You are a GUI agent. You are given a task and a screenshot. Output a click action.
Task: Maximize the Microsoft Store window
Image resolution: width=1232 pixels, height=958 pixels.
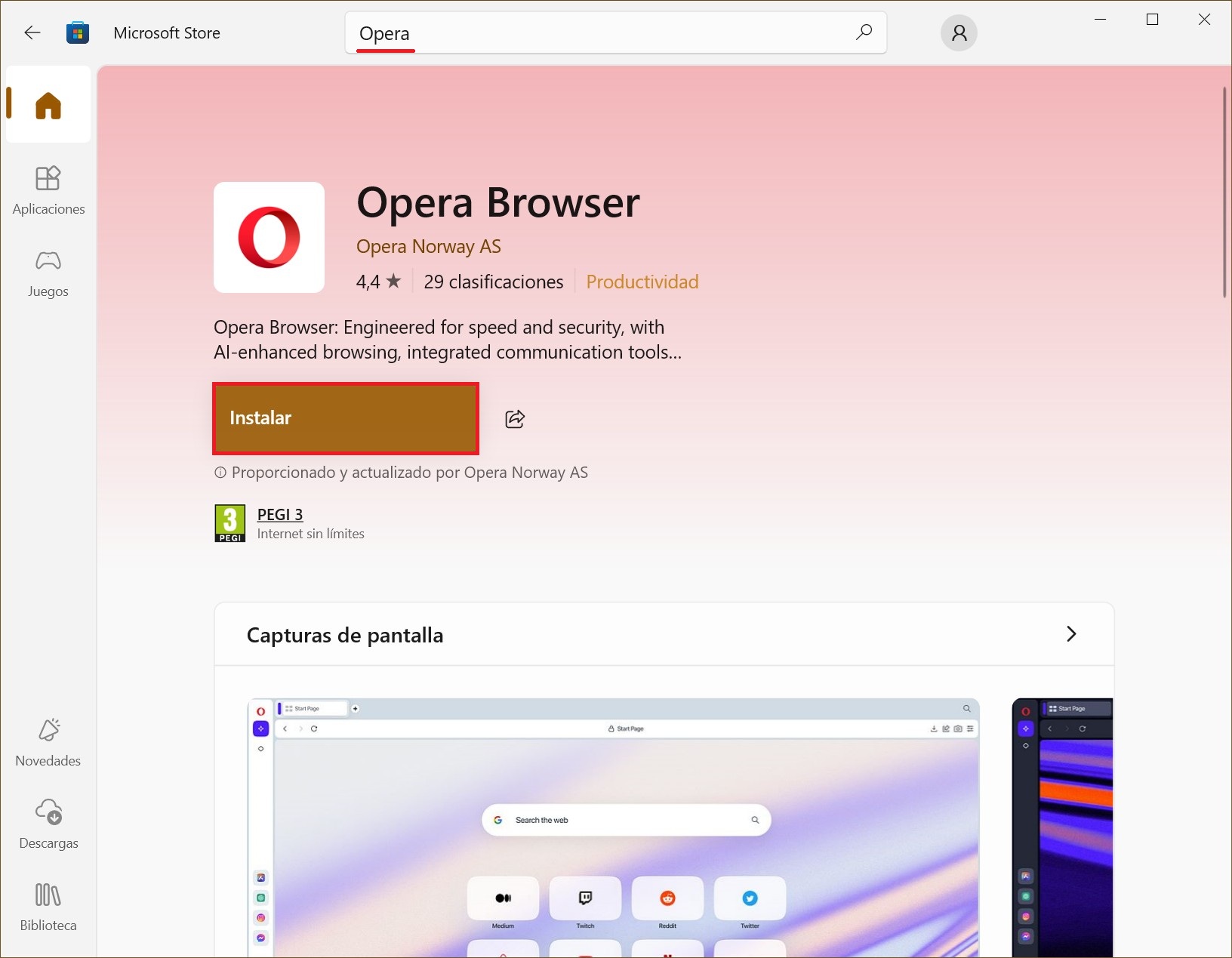pos(1152,20)
